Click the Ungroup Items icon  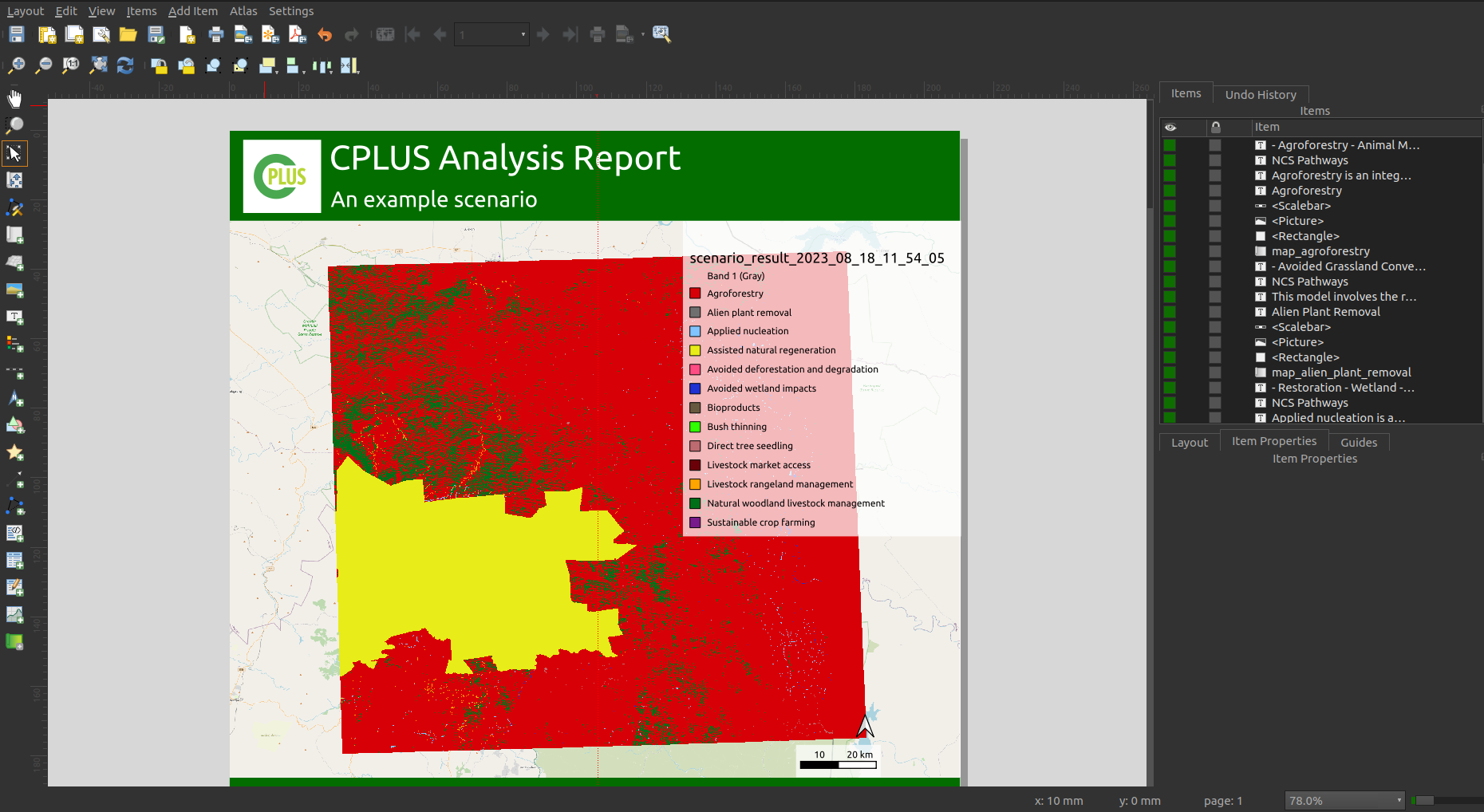pos(240,65)
